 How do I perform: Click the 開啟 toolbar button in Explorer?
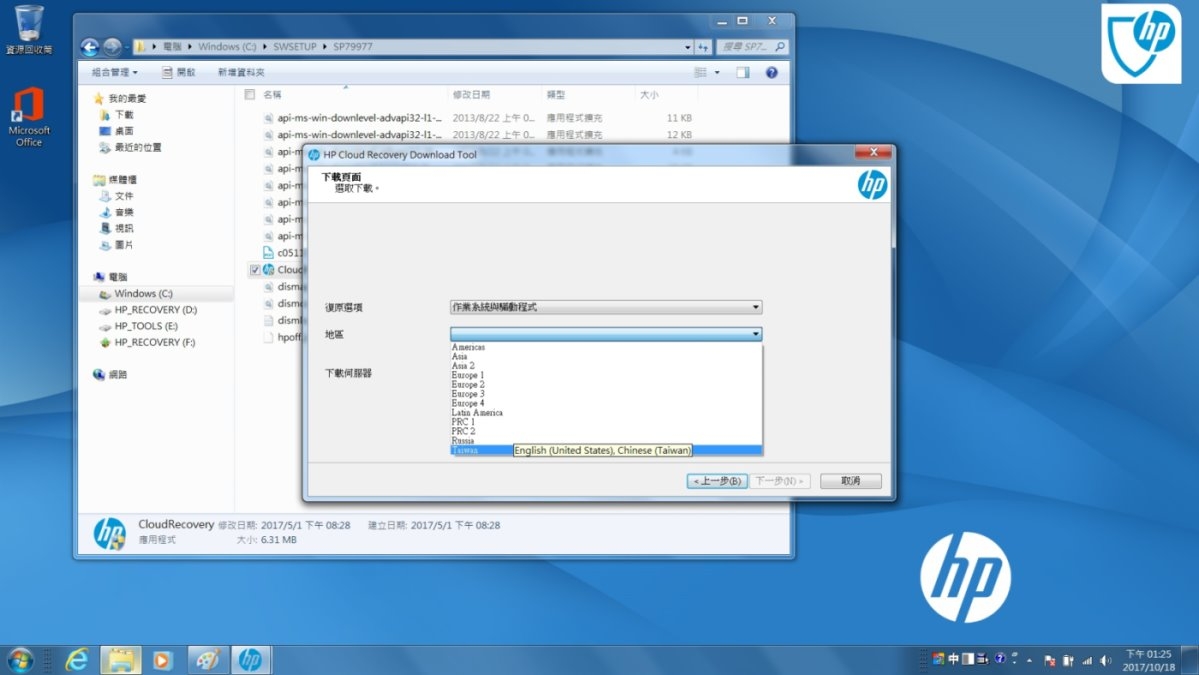point(179,73)
